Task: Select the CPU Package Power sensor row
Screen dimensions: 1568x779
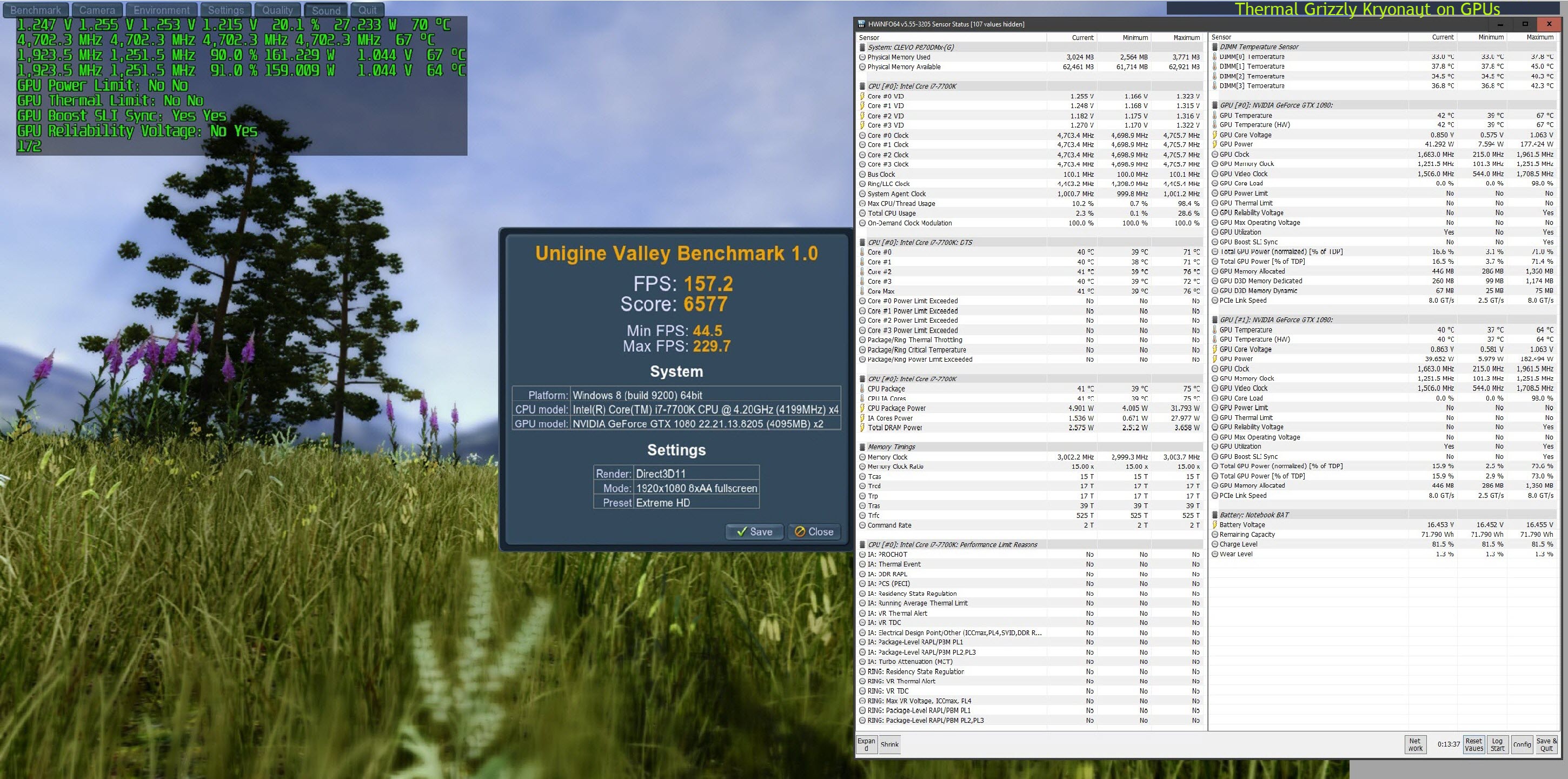Action: coord(896,408)
